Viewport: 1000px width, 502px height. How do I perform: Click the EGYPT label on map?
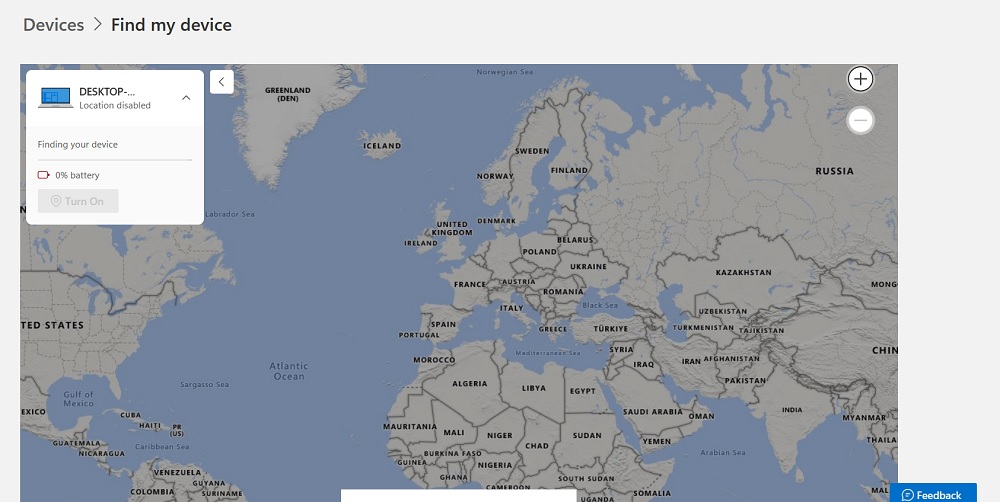[582, 391]
